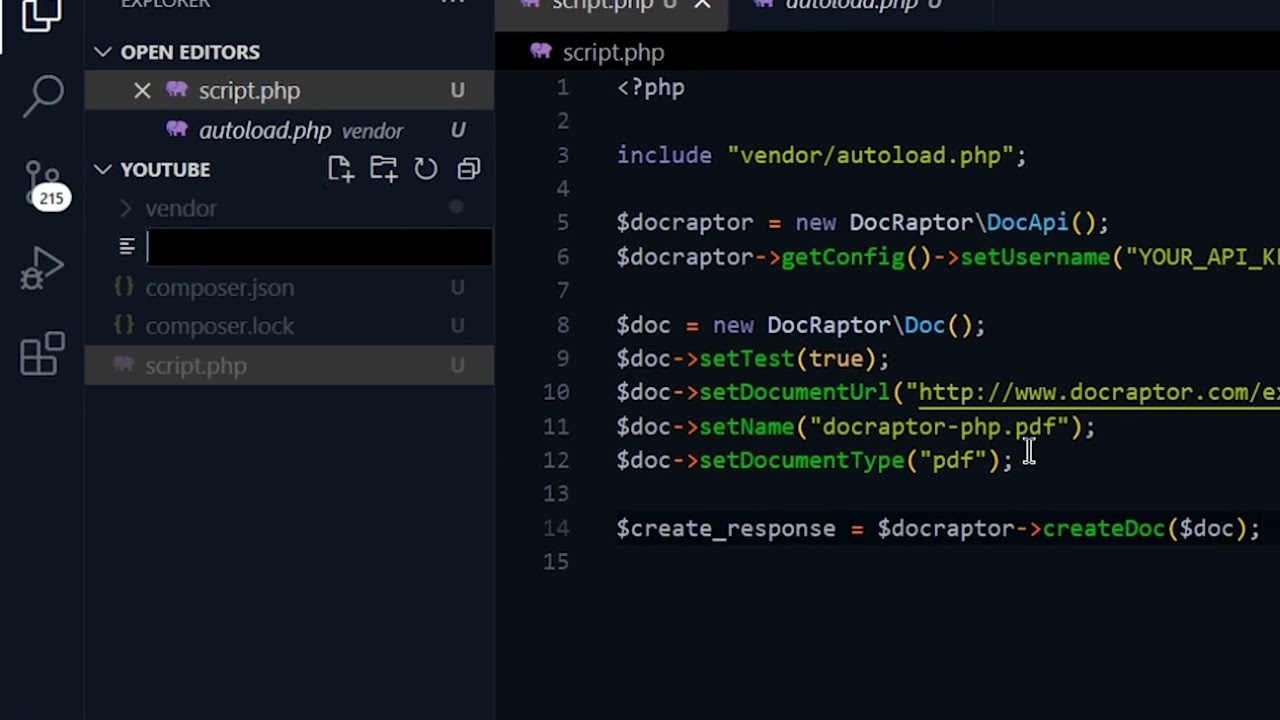Open composer.json in the file tree
The image size is (1280, 720).
(x=219, y=288)
